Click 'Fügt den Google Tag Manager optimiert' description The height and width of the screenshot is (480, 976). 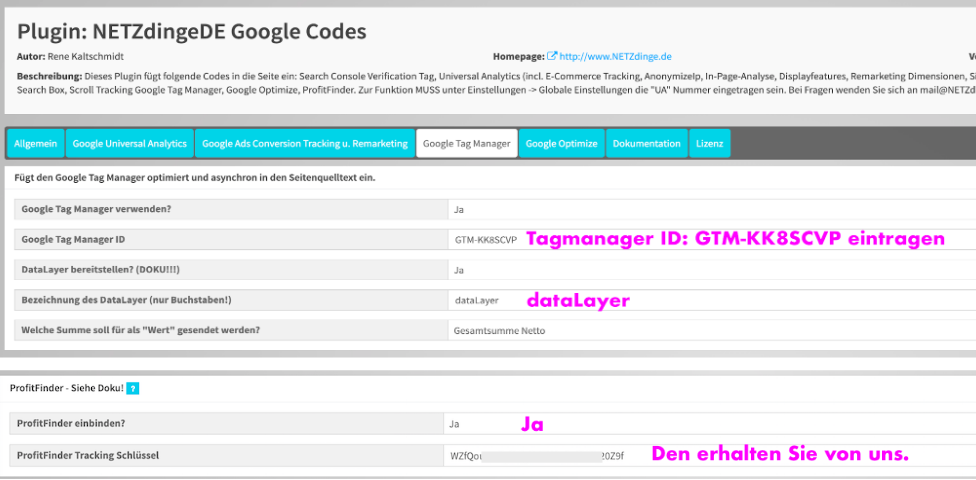pos(196,177)
